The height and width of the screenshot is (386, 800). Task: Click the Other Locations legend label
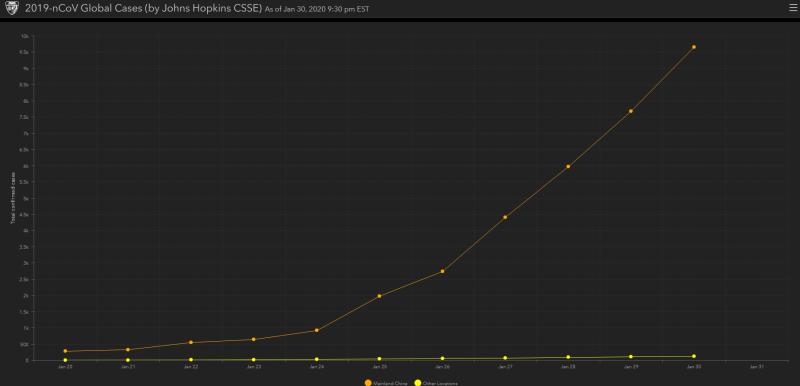pyautogui.click(x=440, y=383)
